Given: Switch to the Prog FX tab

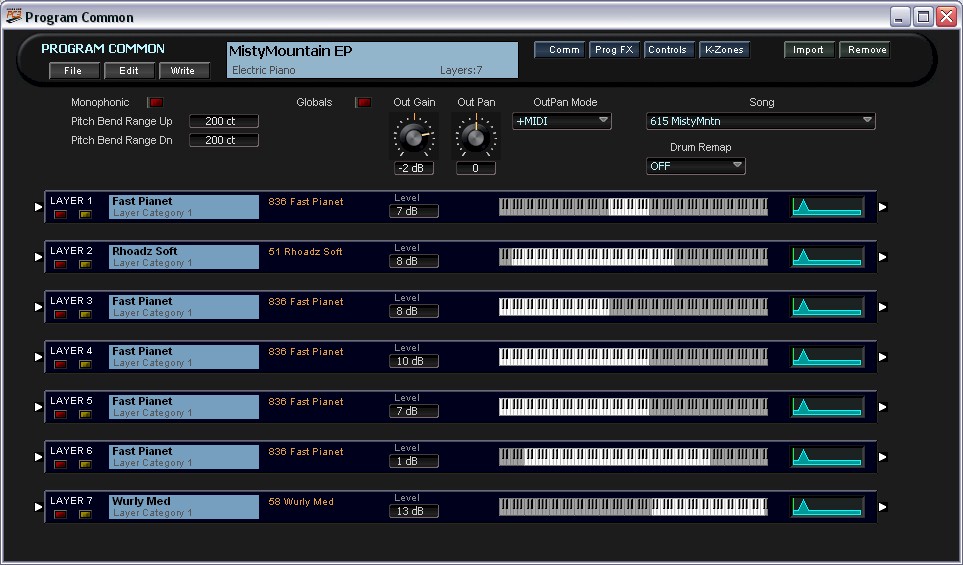Looking at the screenshot, I should point(614,50).
